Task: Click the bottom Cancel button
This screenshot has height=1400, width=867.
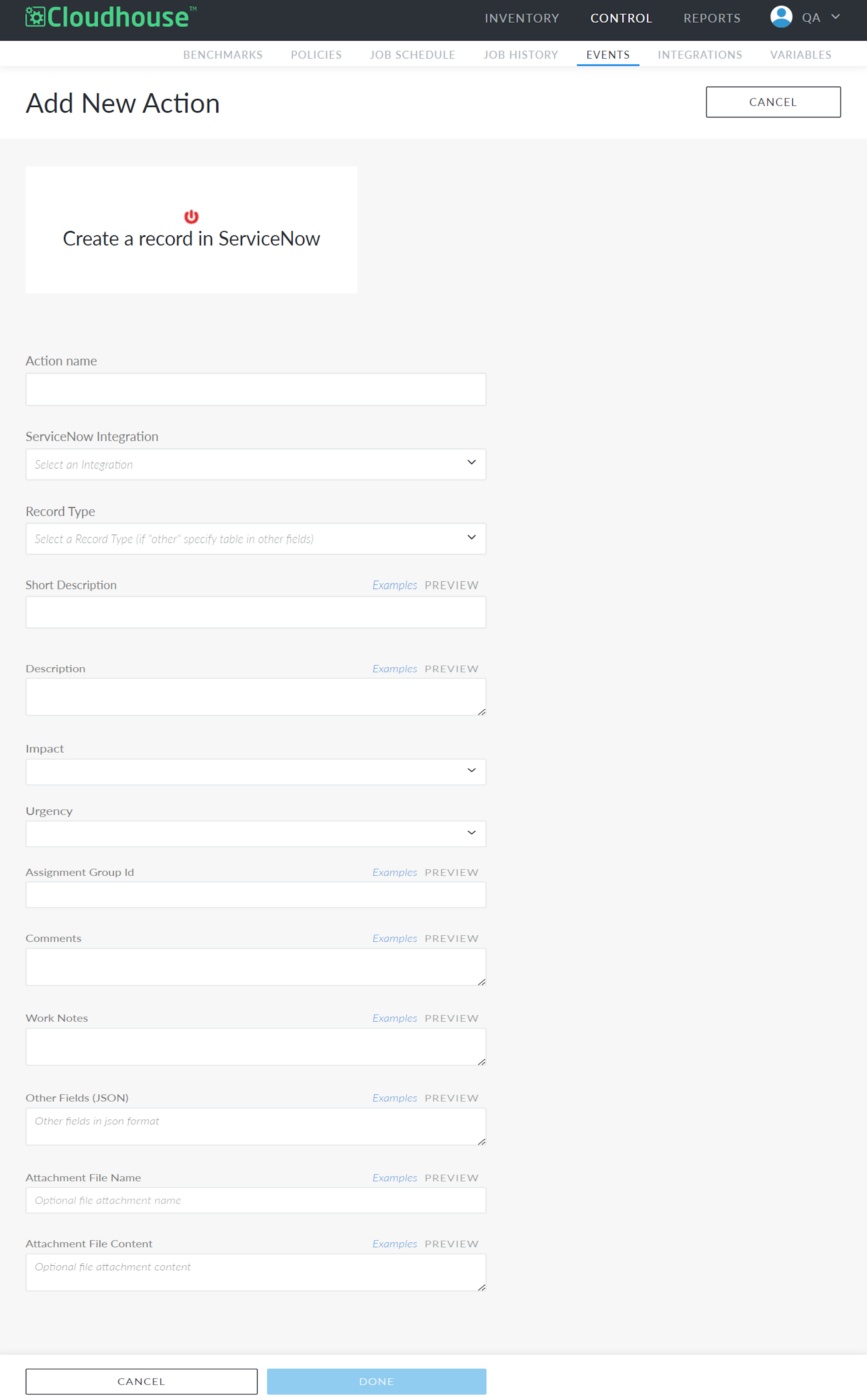Action: 141,1382
